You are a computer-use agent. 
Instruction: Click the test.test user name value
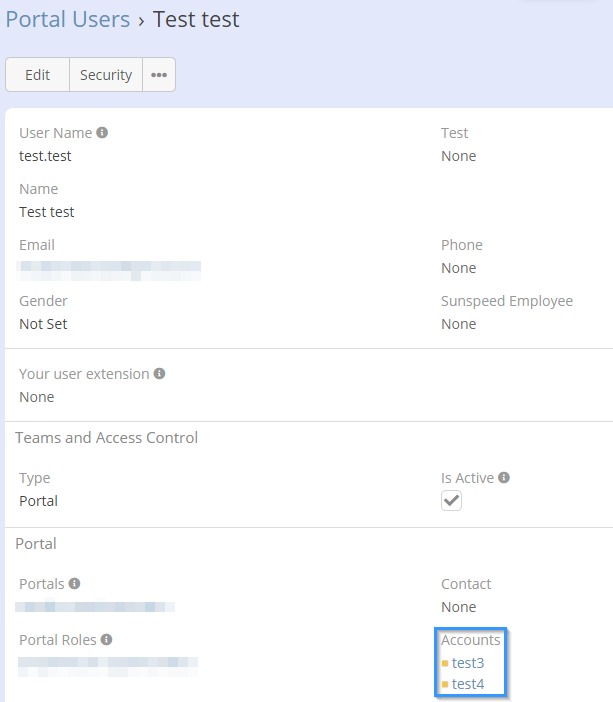coord(45,156)
